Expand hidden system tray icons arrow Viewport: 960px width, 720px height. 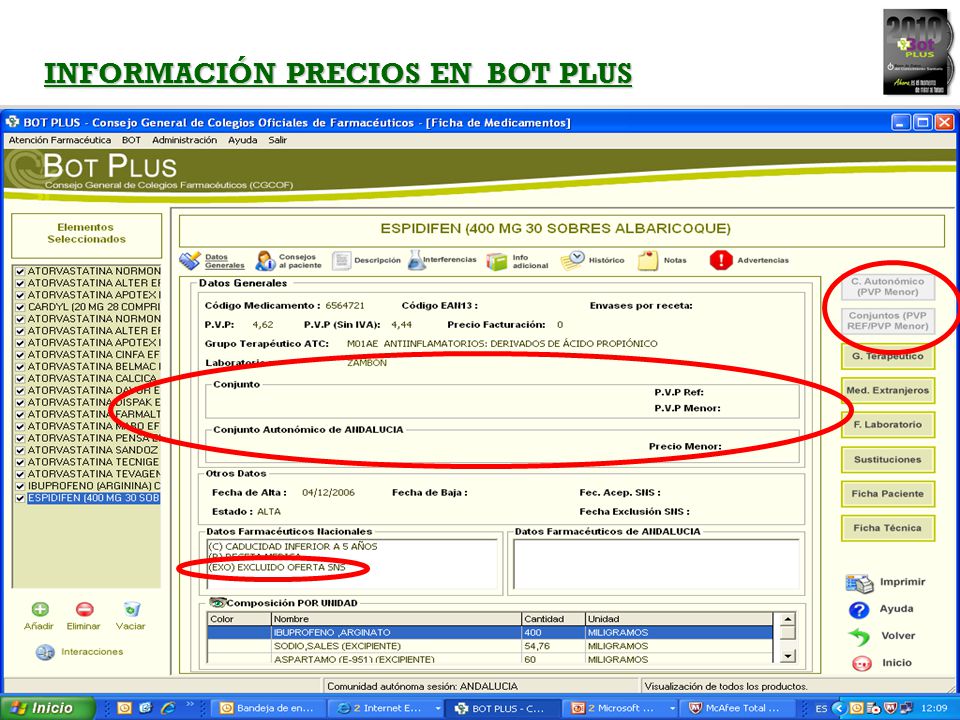click(x=839, y=708)
